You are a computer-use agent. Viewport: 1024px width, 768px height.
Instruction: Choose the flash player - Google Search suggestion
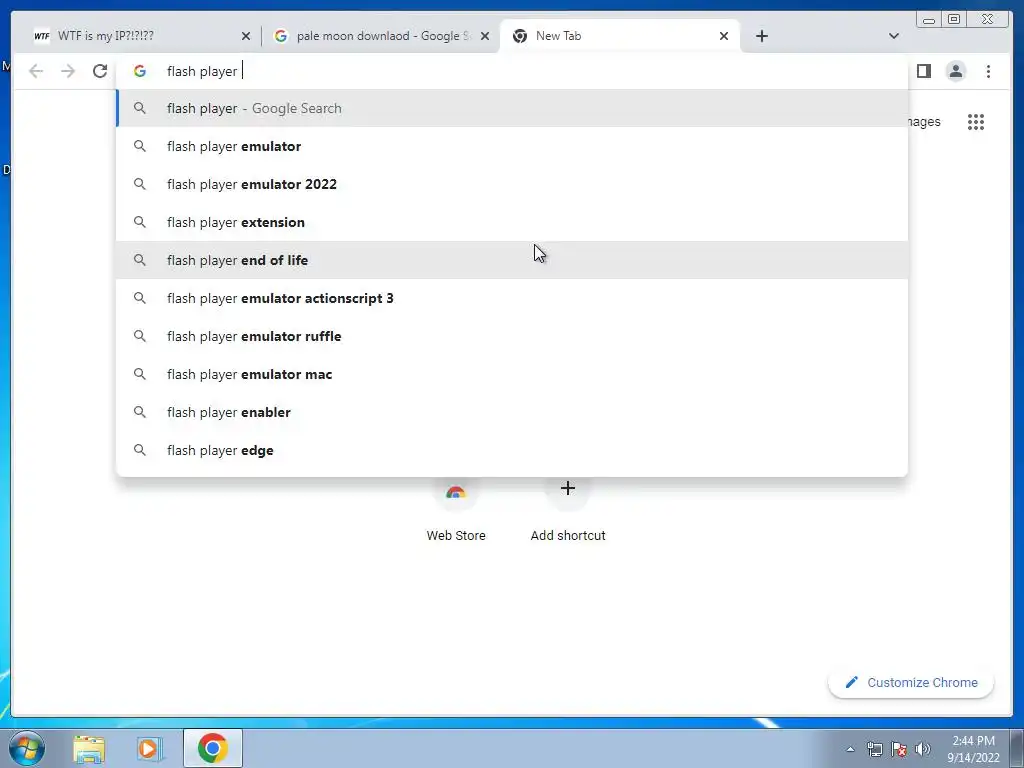click(512, 108)
